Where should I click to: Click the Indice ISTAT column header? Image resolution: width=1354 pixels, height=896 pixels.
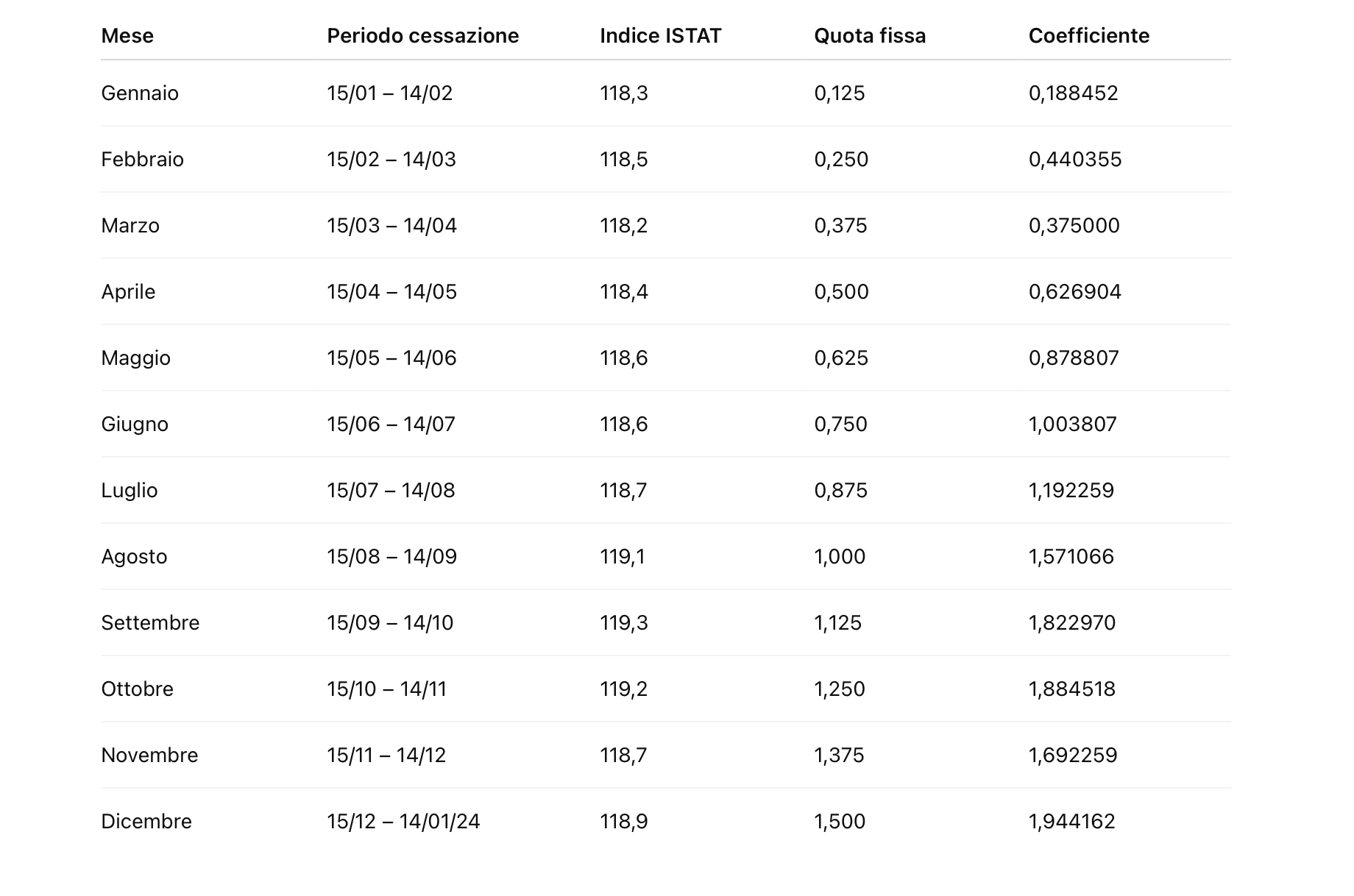click(x=660, y=36)
